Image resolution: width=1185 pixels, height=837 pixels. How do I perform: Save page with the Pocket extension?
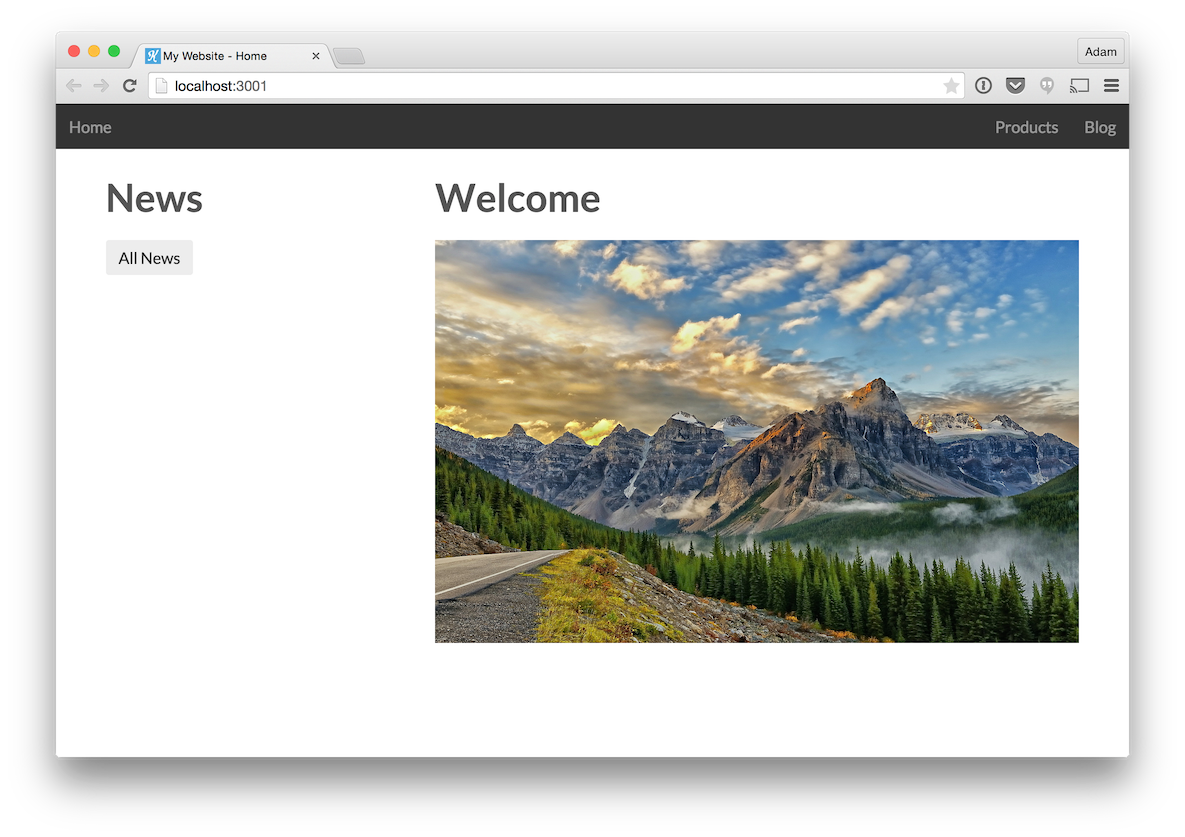coord(1015,86)
